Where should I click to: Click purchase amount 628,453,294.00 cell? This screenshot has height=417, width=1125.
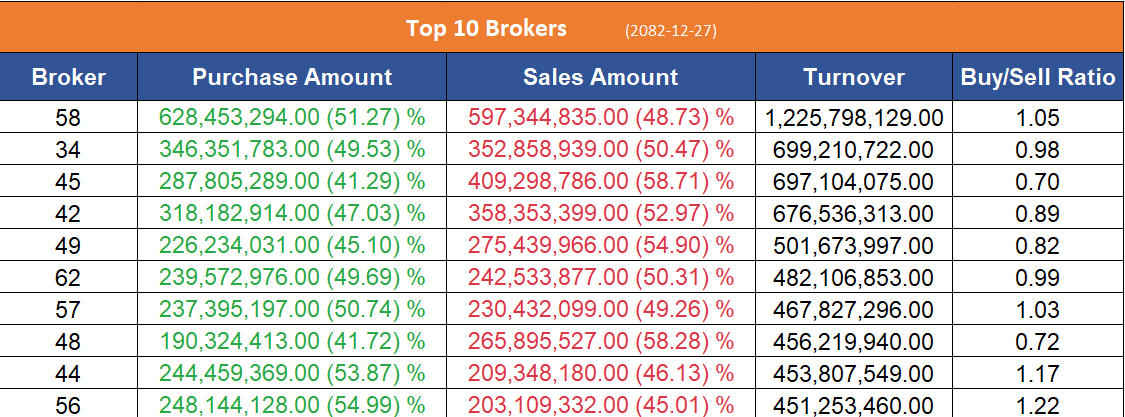[x=292, y=118]
